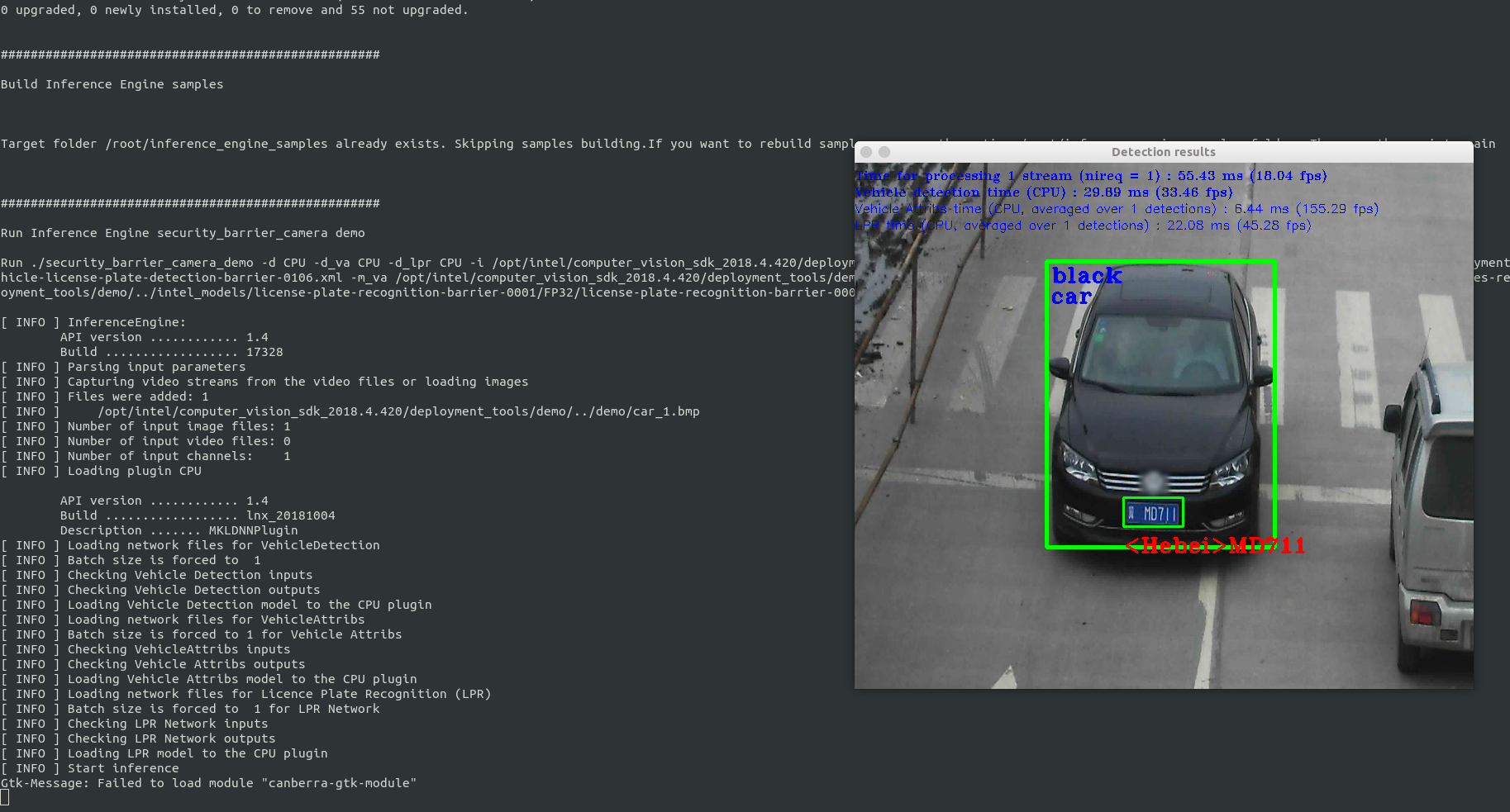Click 'Capturing video streams' log line
This screenshot has width=1510, height=812.
click(x=264, y=382)
